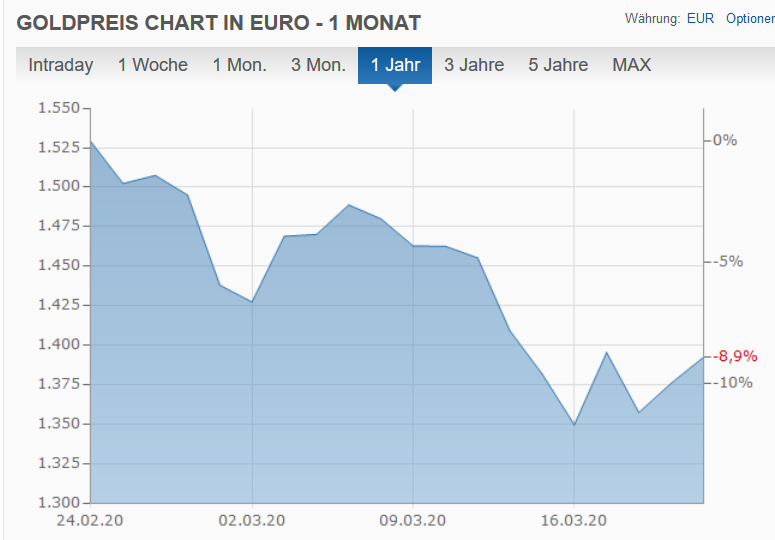Open the 1 Mon. tab
Screen dimensions: 775x540
click(239, 66)
